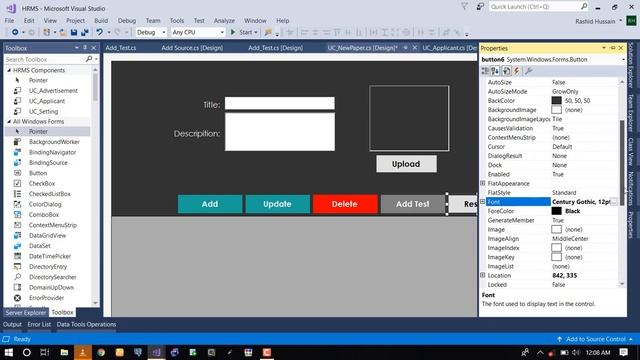640x360 pixels.
Task: Click the BackgroundImage empty swatch
Action: pyautogui.click(x=556, y=110)
